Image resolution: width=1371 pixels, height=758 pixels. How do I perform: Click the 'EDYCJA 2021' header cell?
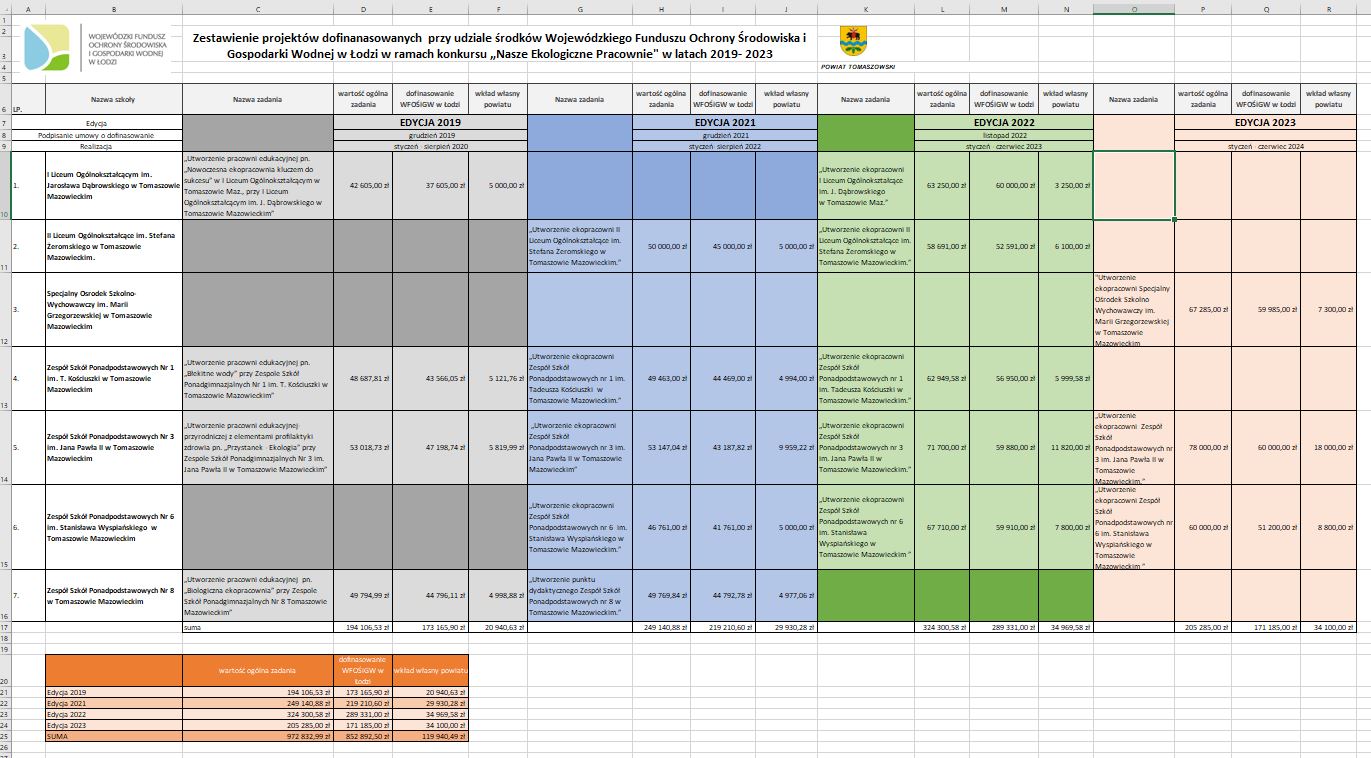(x=724, y=121)
